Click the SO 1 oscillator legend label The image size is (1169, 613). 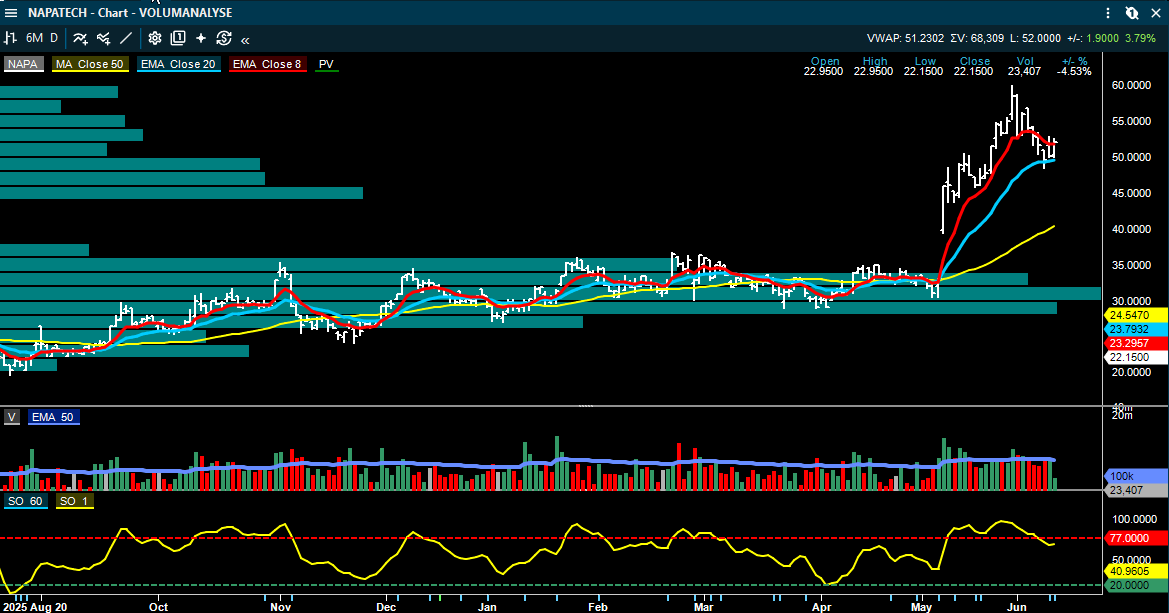coord(74,501)
